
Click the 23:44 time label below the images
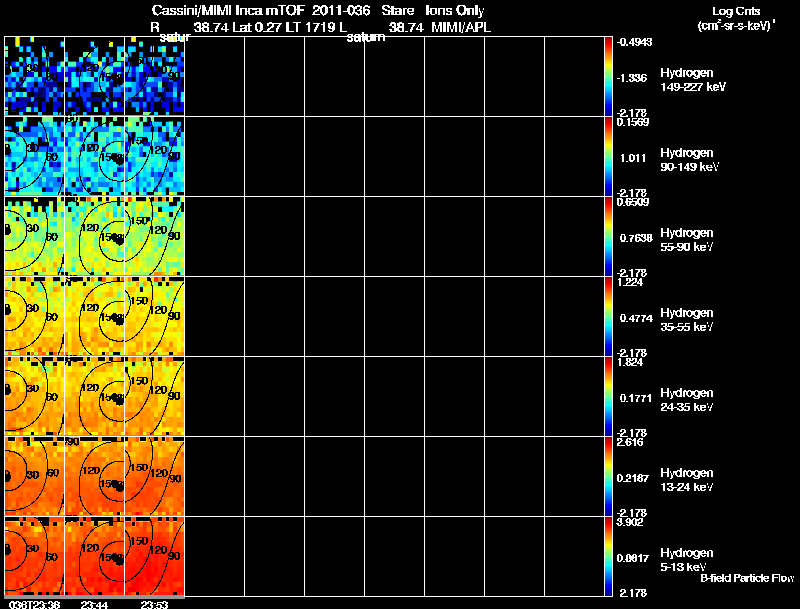(x=95, y=604)
